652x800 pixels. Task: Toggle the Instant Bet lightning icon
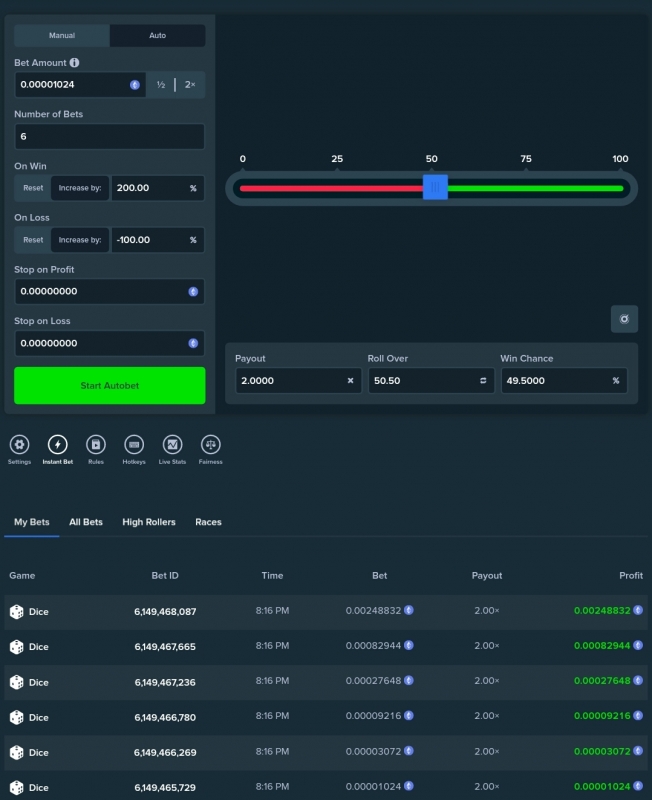(58, 444)
